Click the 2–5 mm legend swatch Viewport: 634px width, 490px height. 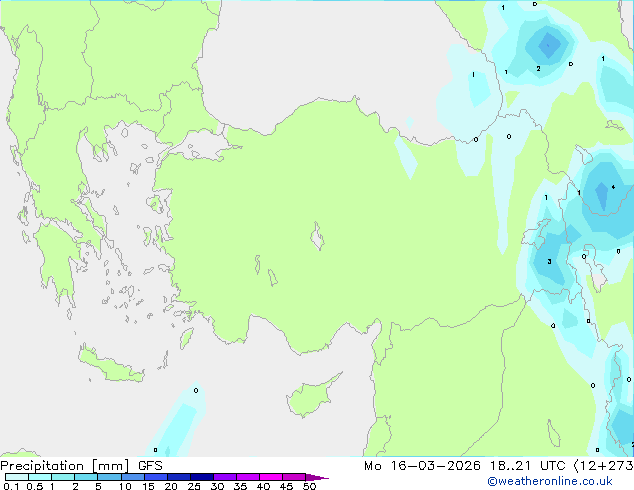[86, 477]
